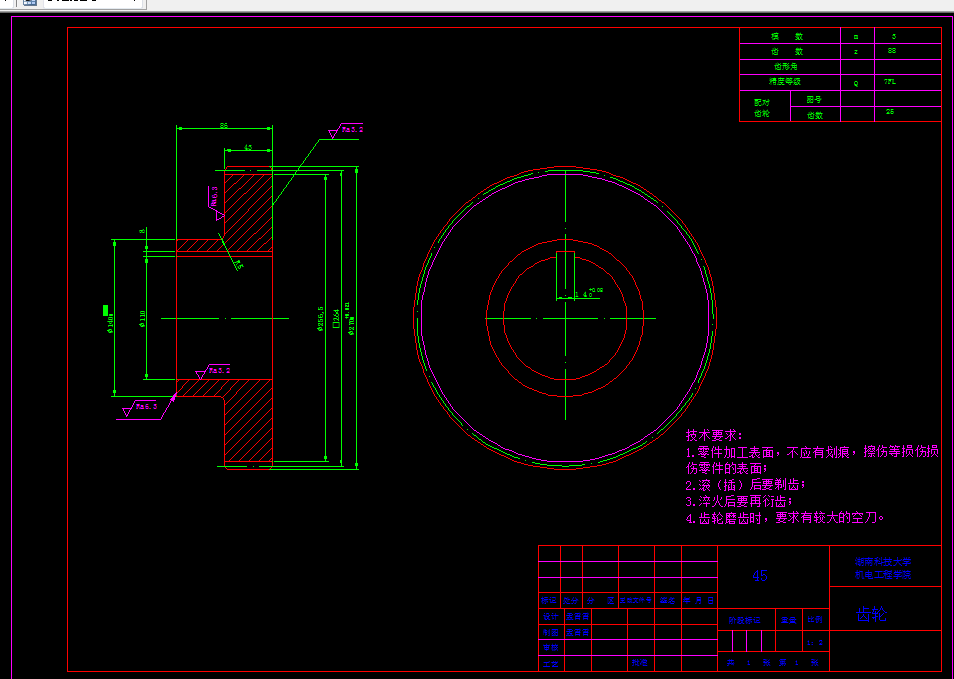Click the 批准 label in the title block
This screenshot has height=679, width=954.
coord(639,663)
